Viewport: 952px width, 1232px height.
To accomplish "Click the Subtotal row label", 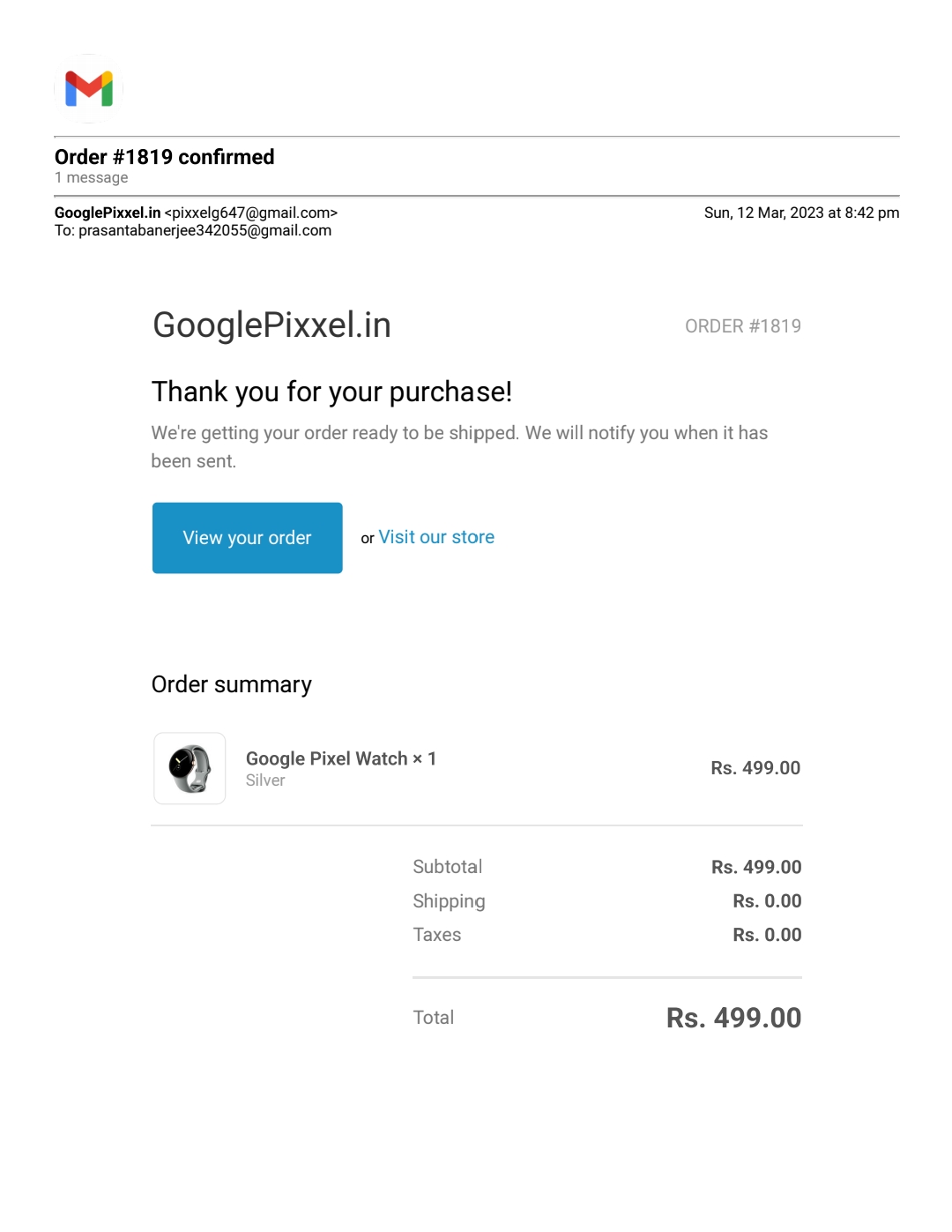I will pyautogui.click(x=448, y=867).
